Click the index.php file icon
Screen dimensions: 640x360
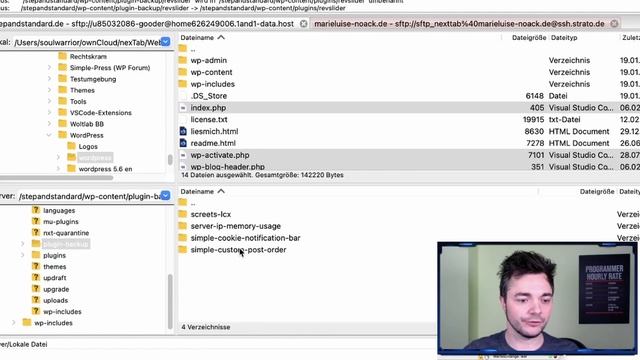tap(183, 108)
